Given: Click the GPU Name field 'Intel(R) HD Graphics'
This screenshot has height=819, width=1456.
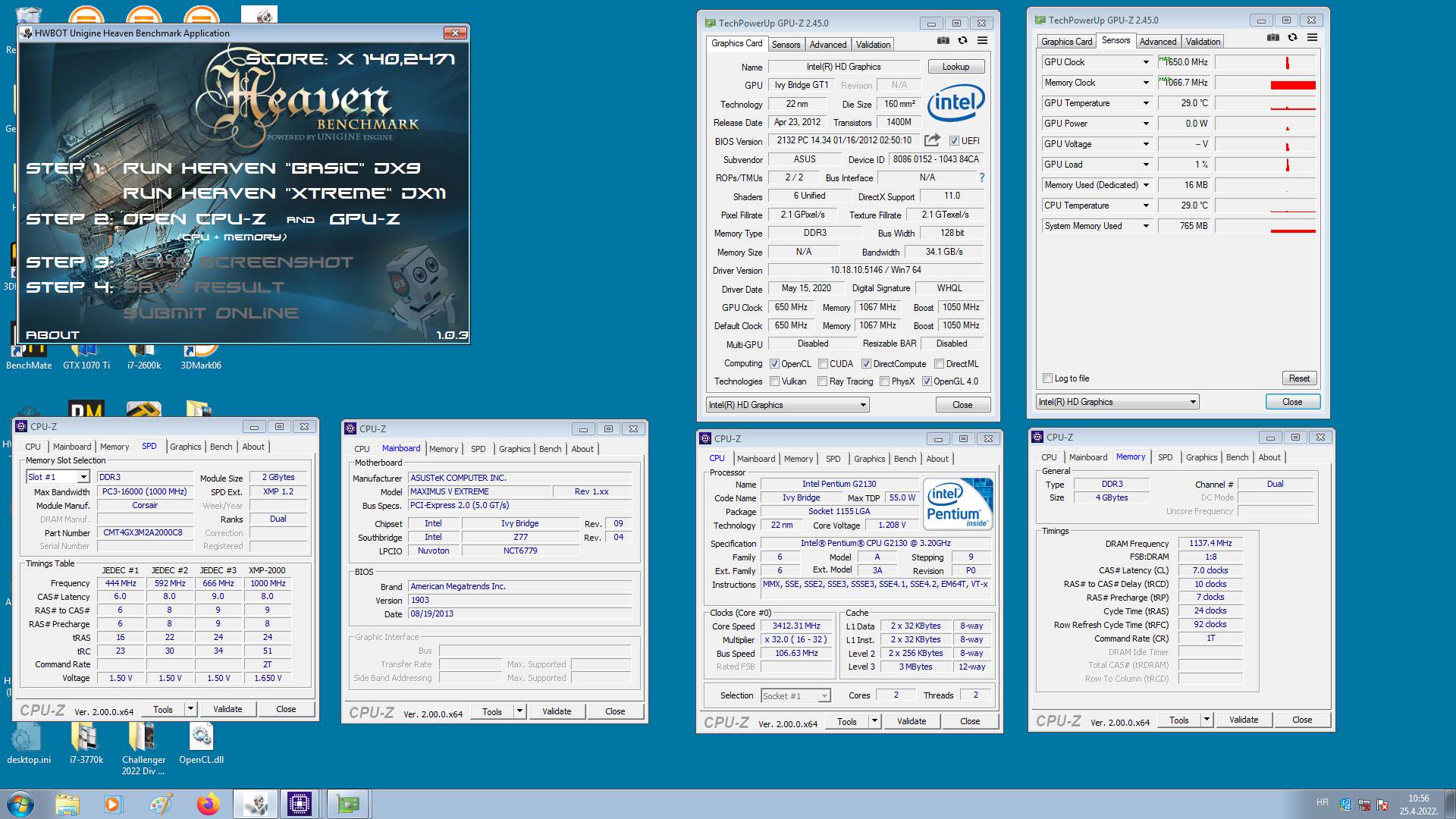Looking at the screenshot, I should (x=843, y=67).
